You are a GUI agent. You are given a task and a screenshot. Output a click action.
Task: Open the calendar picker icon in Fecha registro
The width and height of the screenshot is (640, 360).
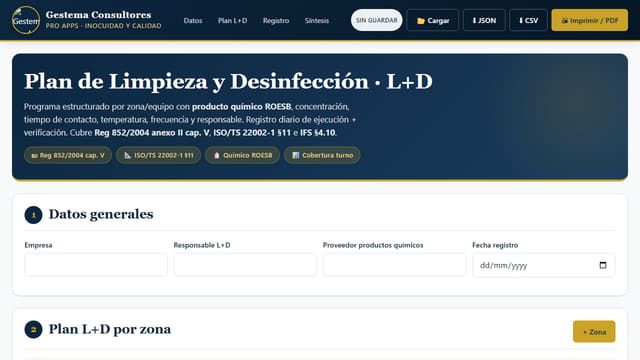pyautogui.click(x=602, y=265)
